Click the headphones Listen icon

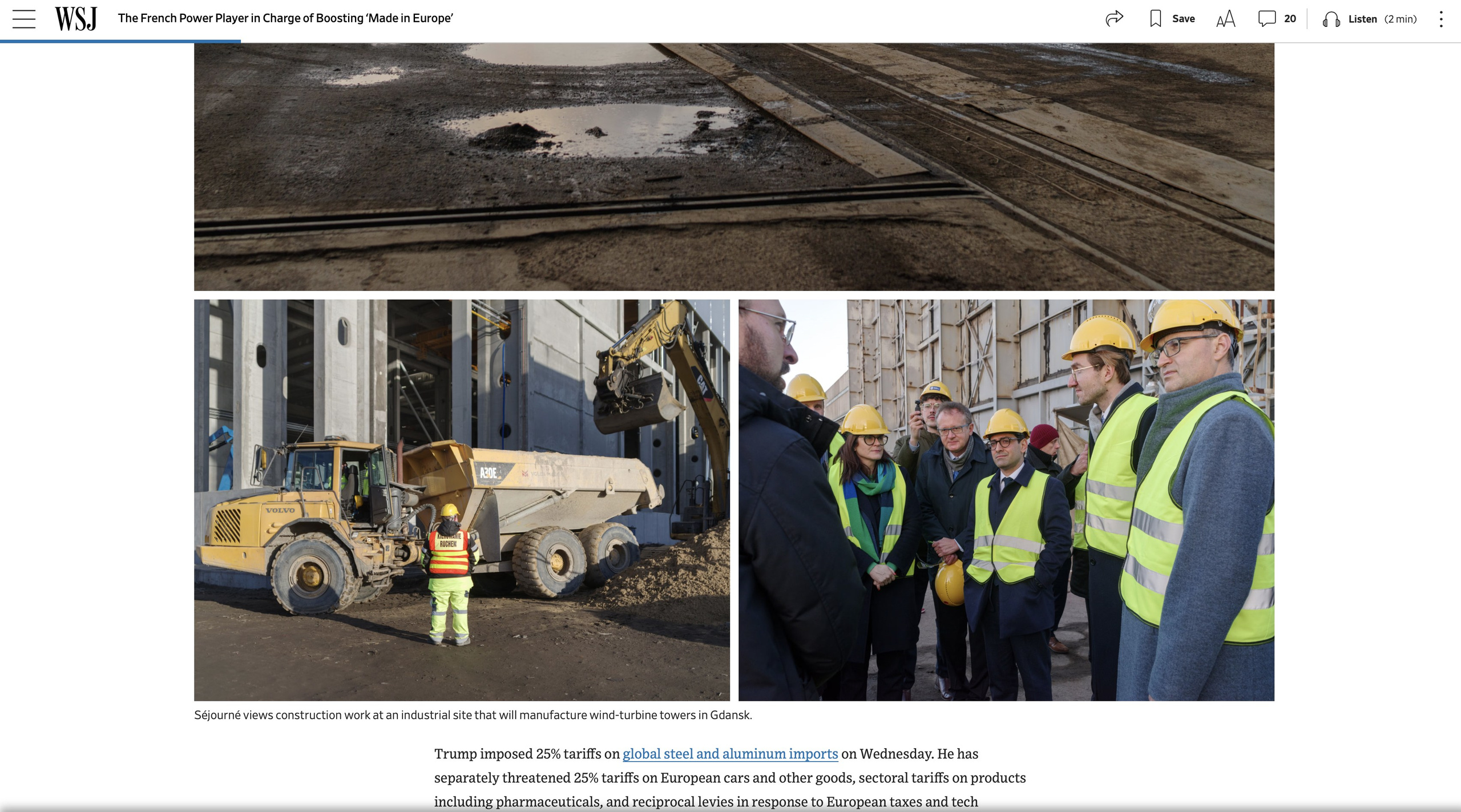[x=1331, y=19]
